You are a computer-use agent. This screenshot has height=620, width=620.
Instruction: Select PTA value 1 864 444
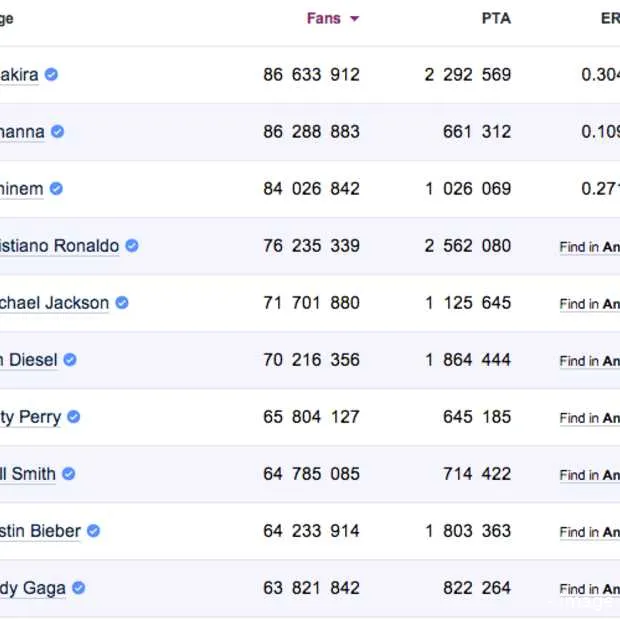click(468, 360)
